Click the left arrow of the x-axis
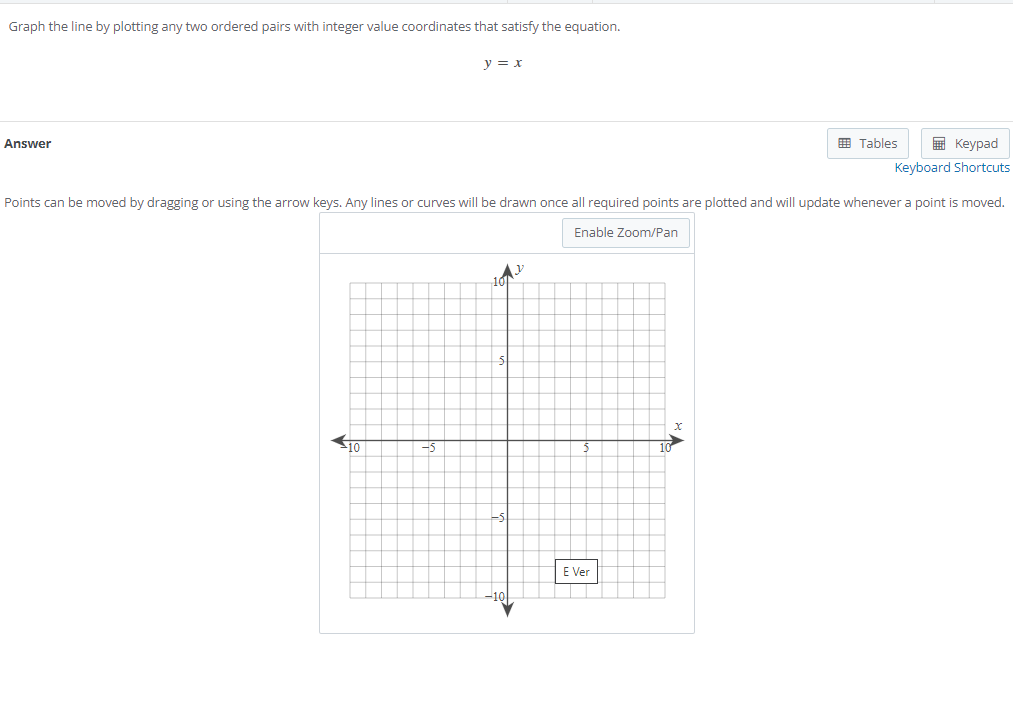This screenshot has height=717, width=1013. 335,439
